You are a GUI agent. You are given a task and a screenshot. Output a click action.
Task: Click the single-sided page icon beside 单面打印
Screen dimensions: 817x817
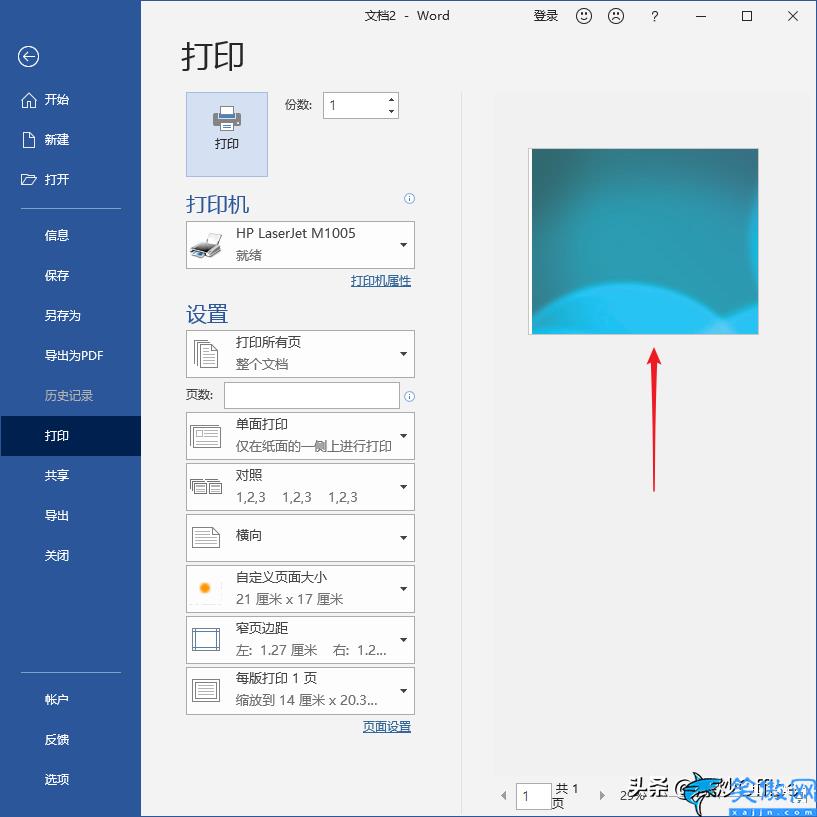tap(206, 437)
